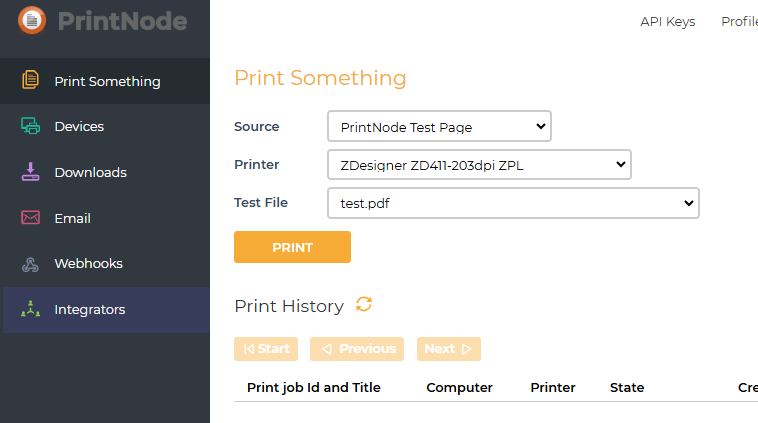The image size is (758, 423).
Task: Go to Next history page
Action: pyautogui.click(x=448, y=349)
